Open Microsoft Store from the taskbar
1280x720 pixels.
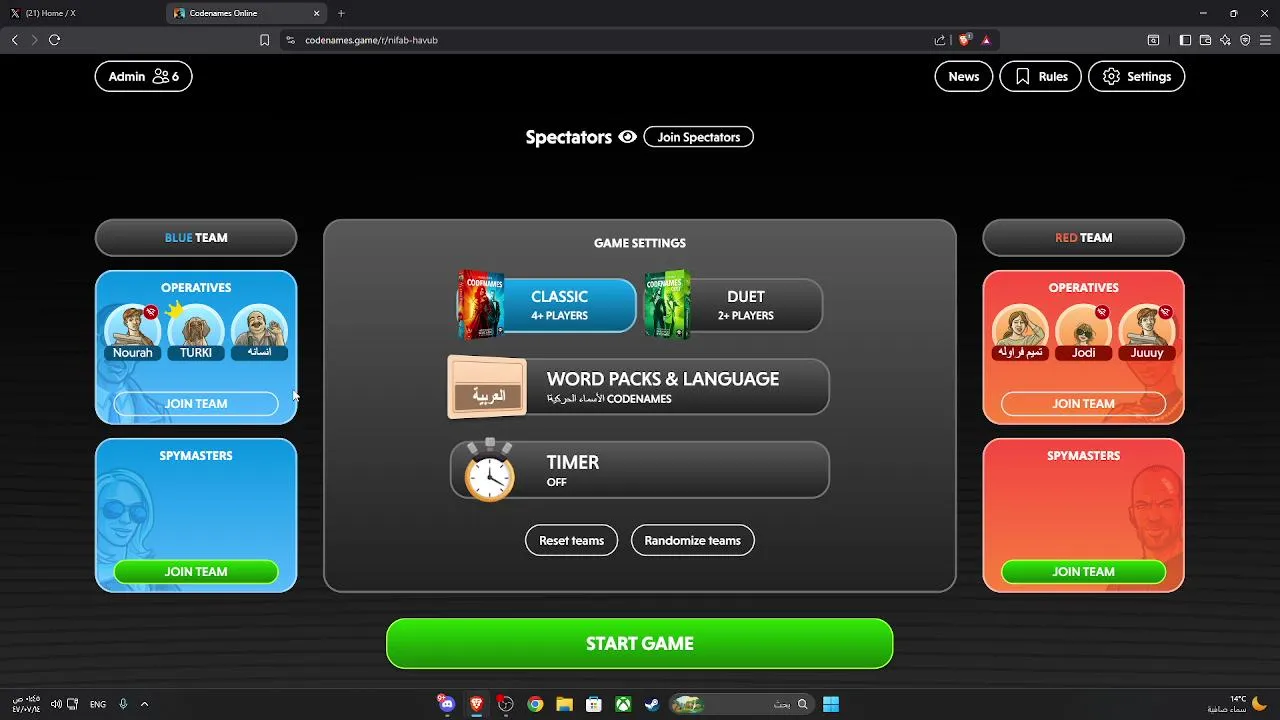pos(594,704)
